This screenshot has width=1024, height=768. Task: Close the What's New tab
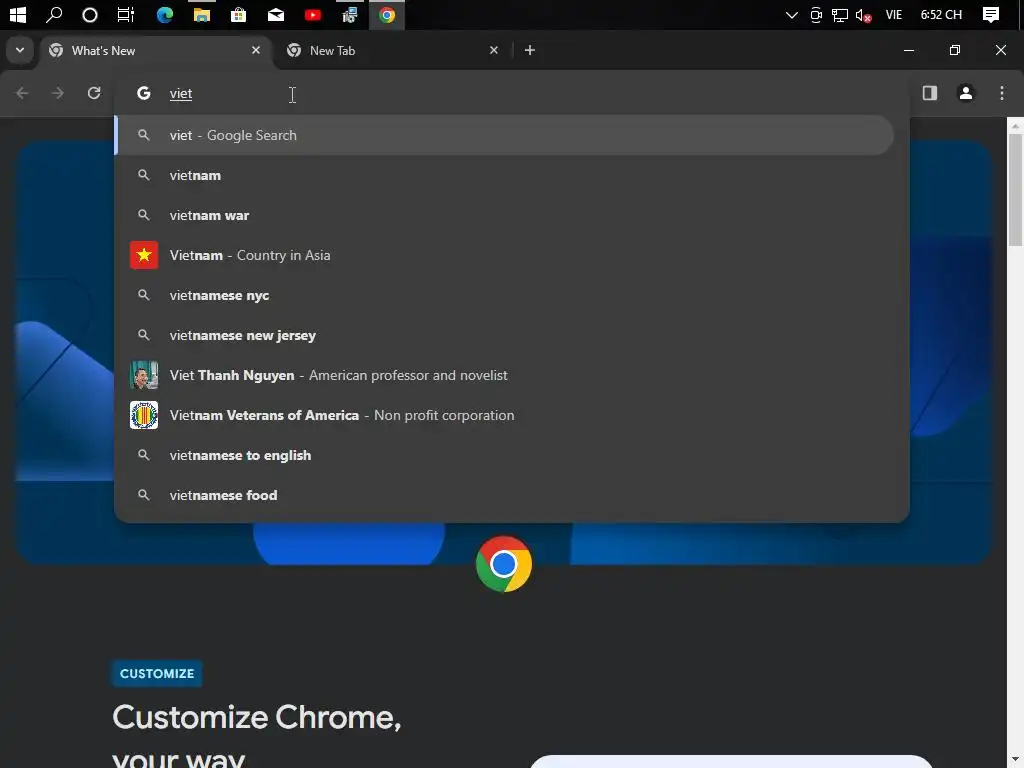point(256,50)
